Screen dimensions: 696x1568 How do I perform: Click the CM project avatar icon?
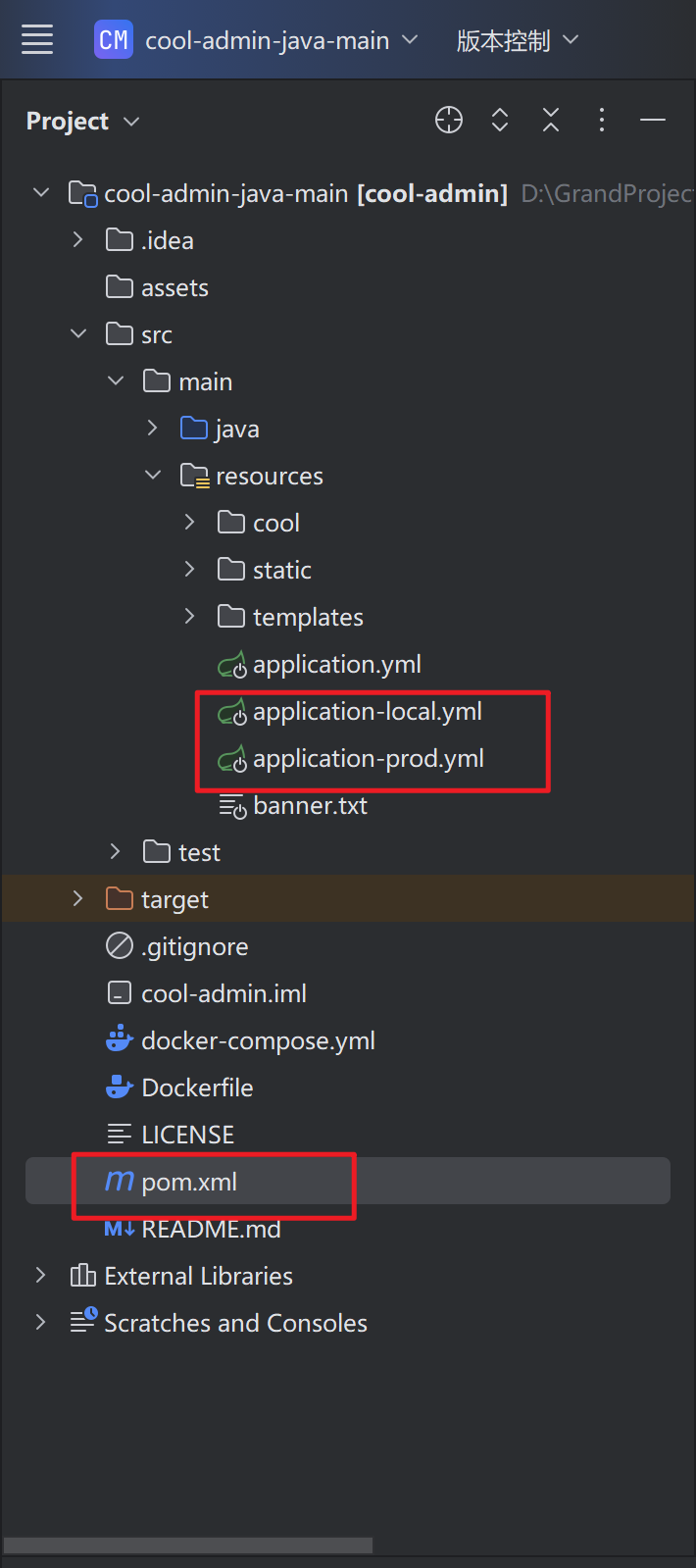[x=113, y=39]
